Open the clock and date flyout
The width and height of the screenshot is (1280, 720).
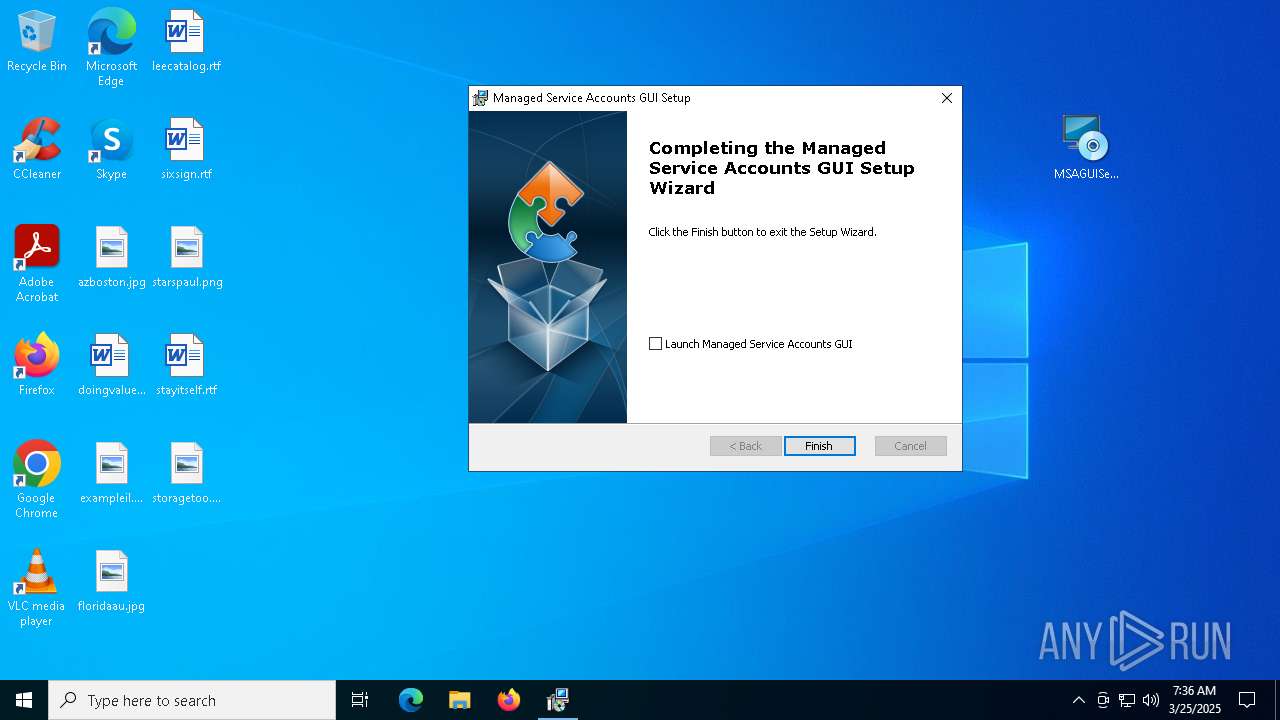(1195, 700)
